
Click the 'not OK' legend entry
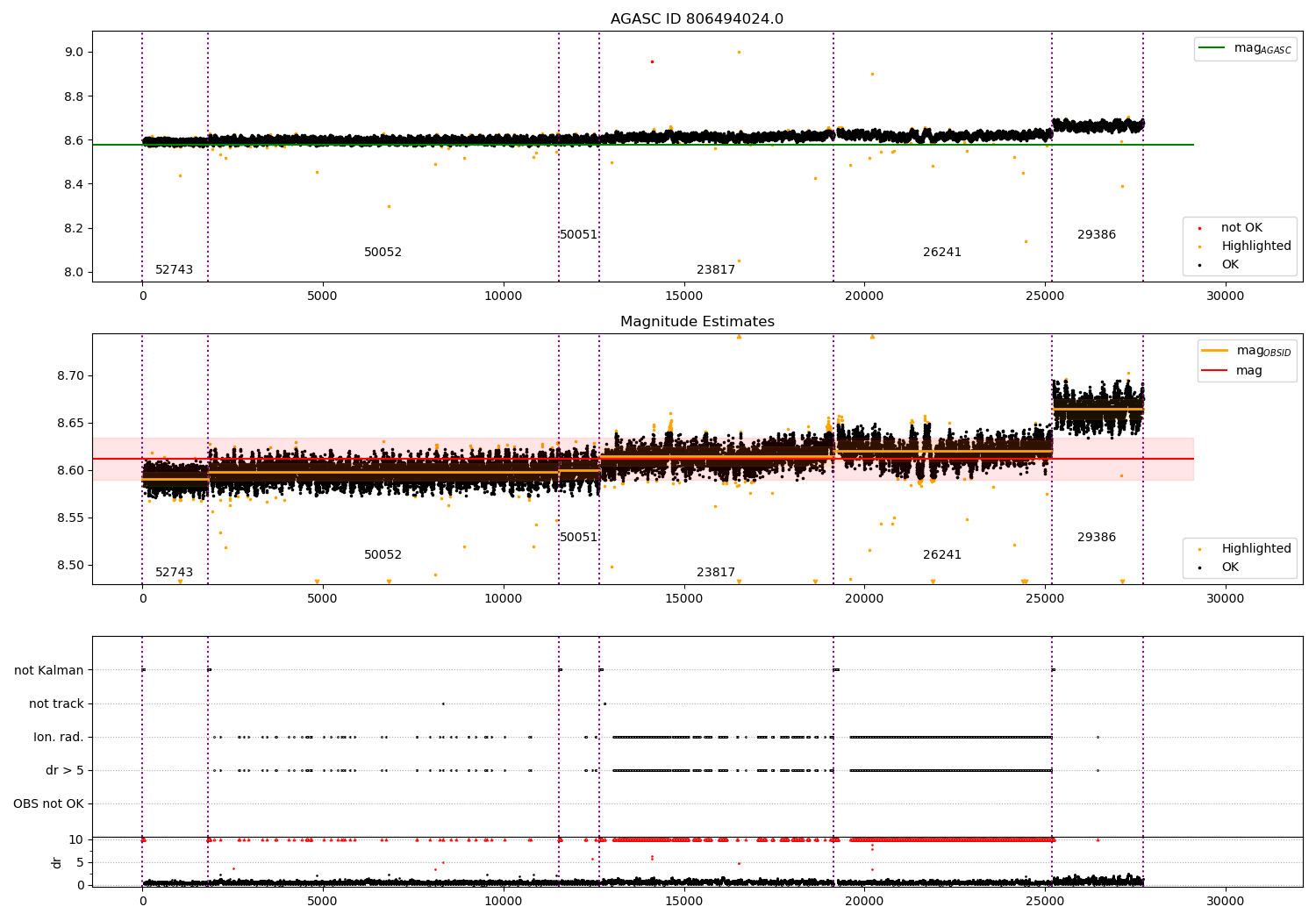click(1241, 228)
